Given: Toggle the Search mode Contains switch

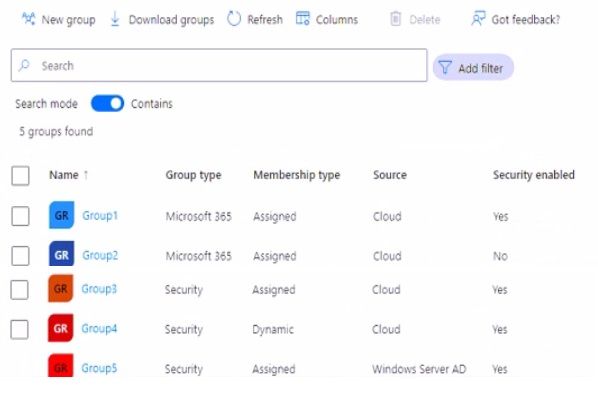Looking at the screenshot, I should [x=107, y=103].
